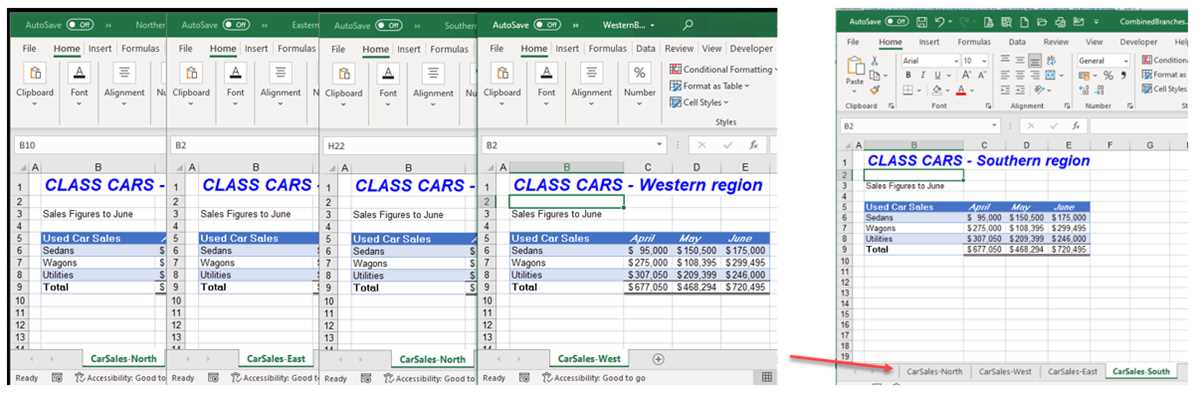
Task: Expand Name Box dropdown in WesternBranch window
Action: 658,145
